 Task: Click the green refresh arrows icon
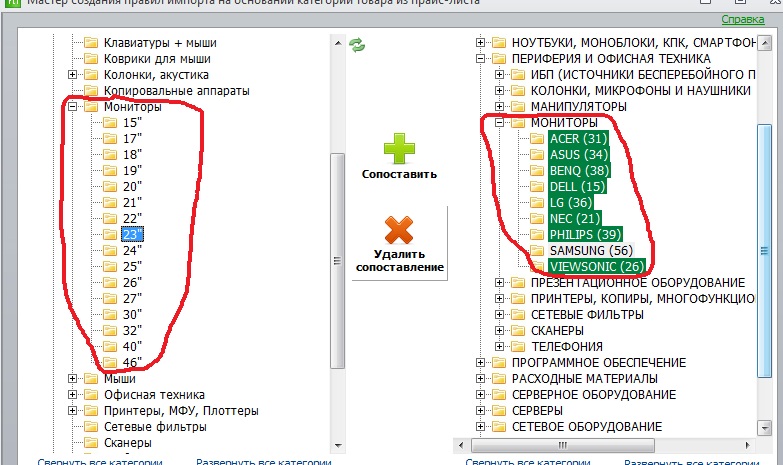pos(357,45)
